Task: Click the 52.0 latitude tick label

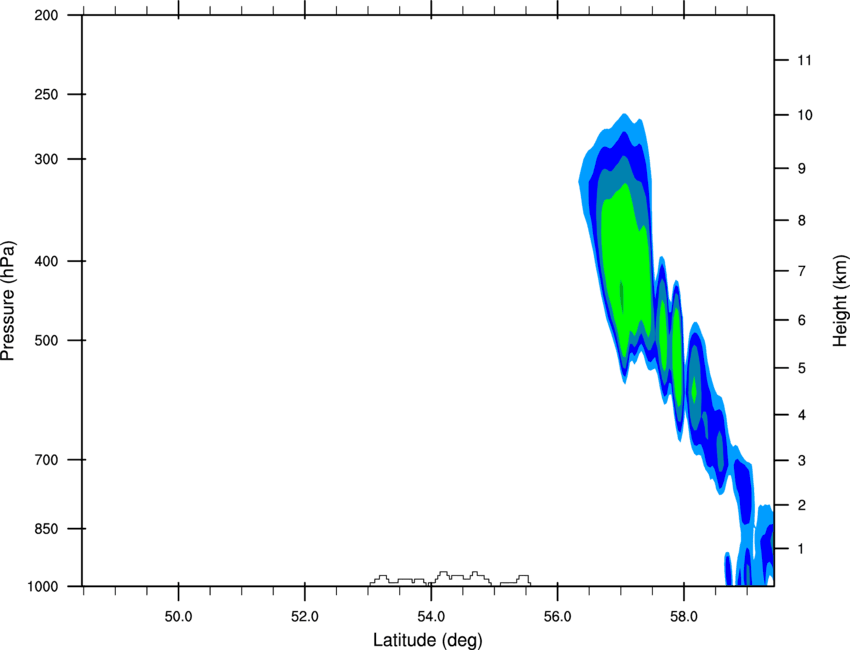Action: click(305, 617)
